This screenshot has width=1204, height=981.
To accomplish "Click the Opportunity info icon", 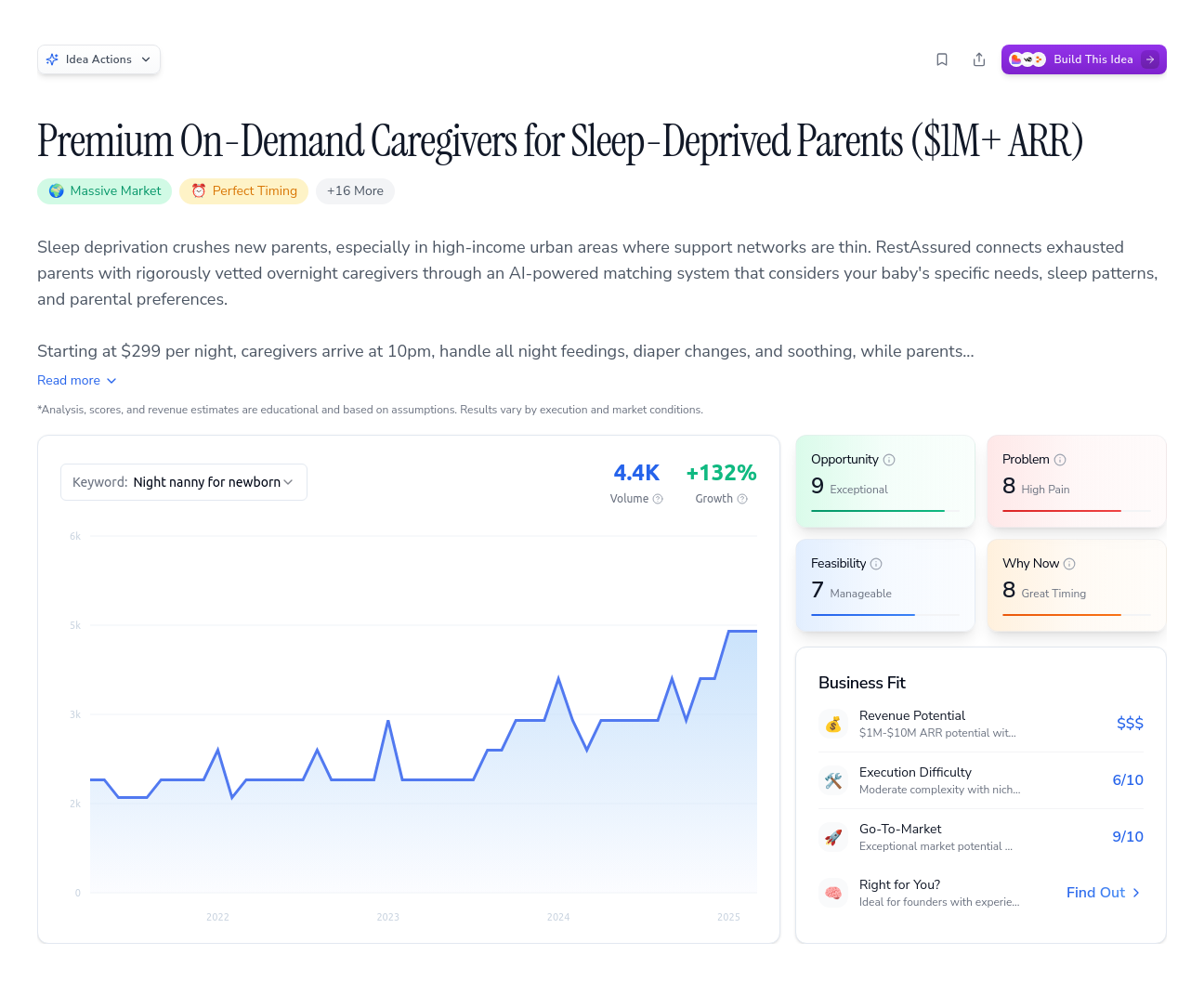I will coord(889,460).
